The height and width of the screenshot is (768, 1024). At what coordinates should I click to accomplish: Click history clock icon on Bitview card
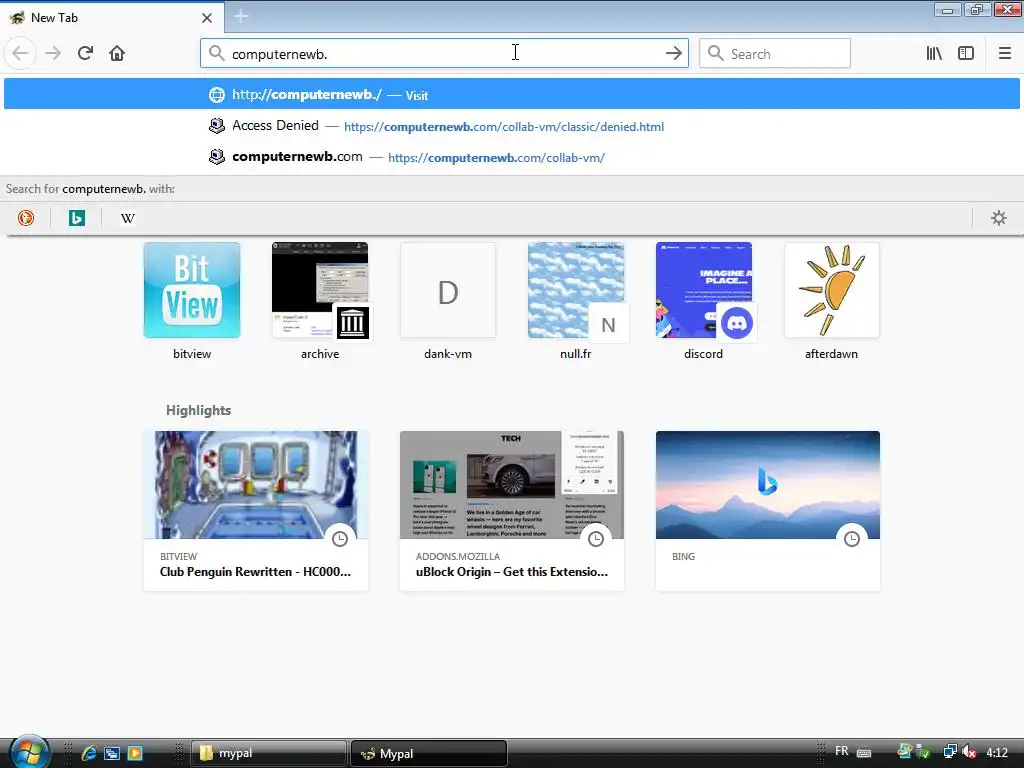click(x=340, y=539)
